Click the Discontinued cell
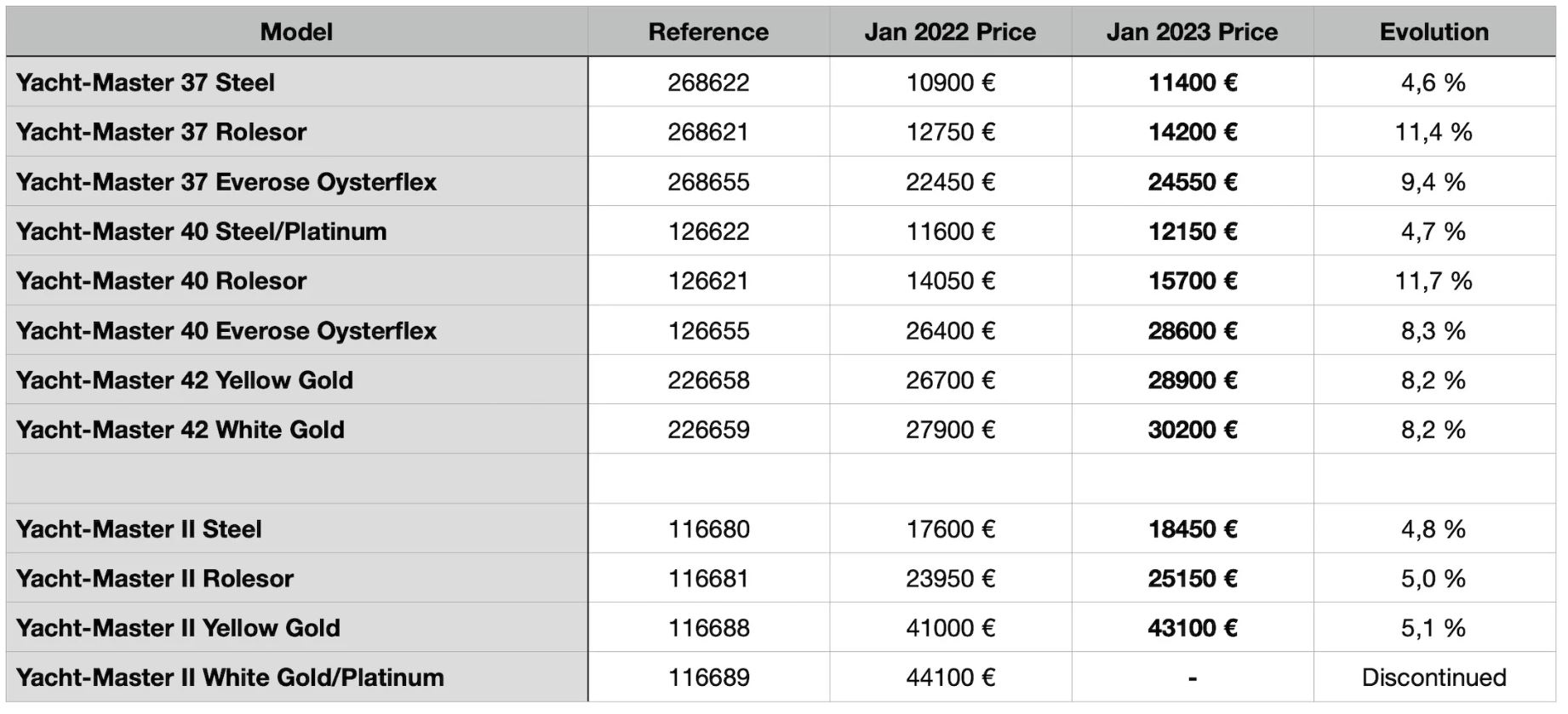The width and height of the screenshot is (1568, 714). pos(1434,677)
